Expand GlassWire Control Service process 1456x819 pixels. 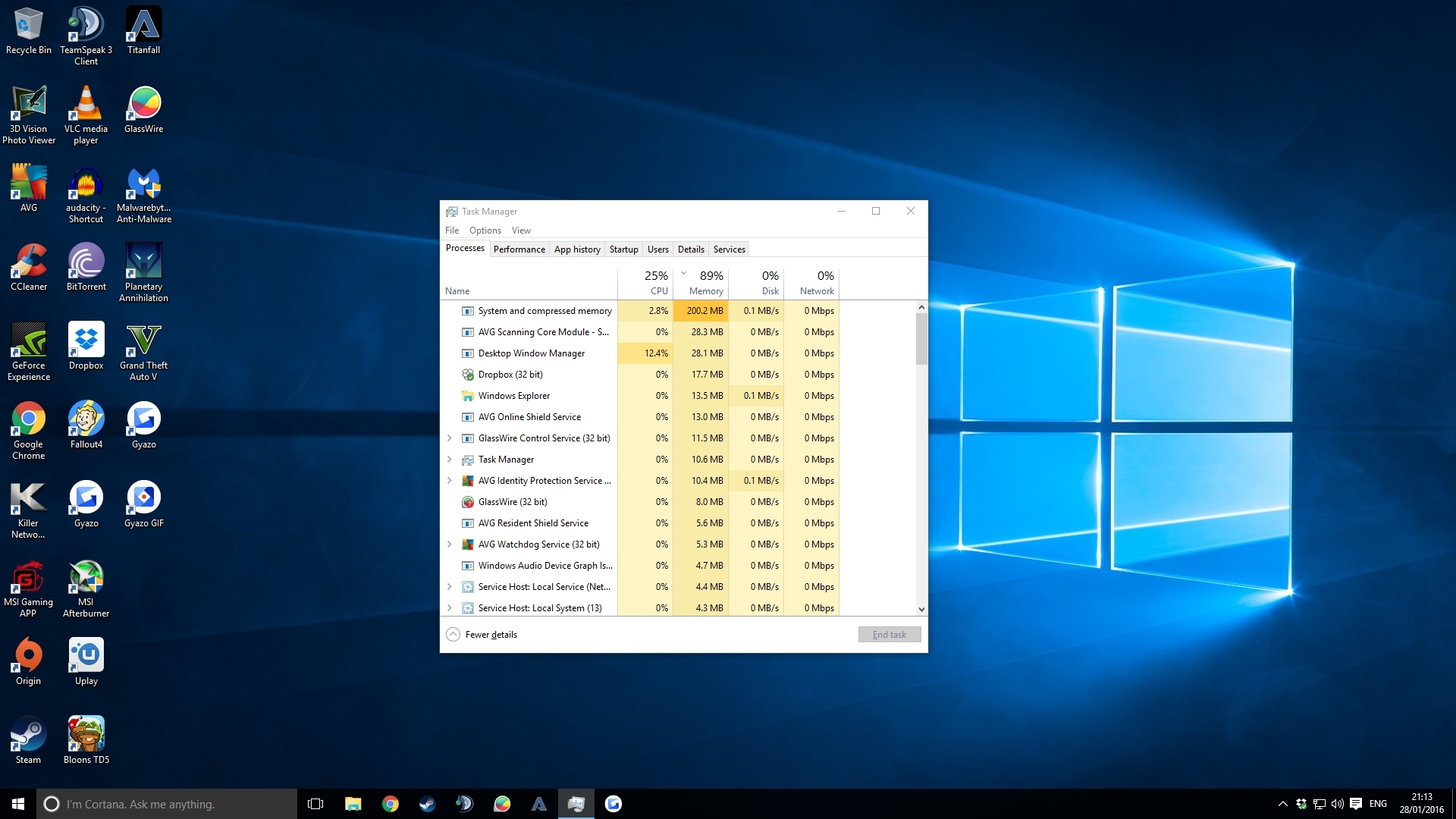tap(449, 438)
